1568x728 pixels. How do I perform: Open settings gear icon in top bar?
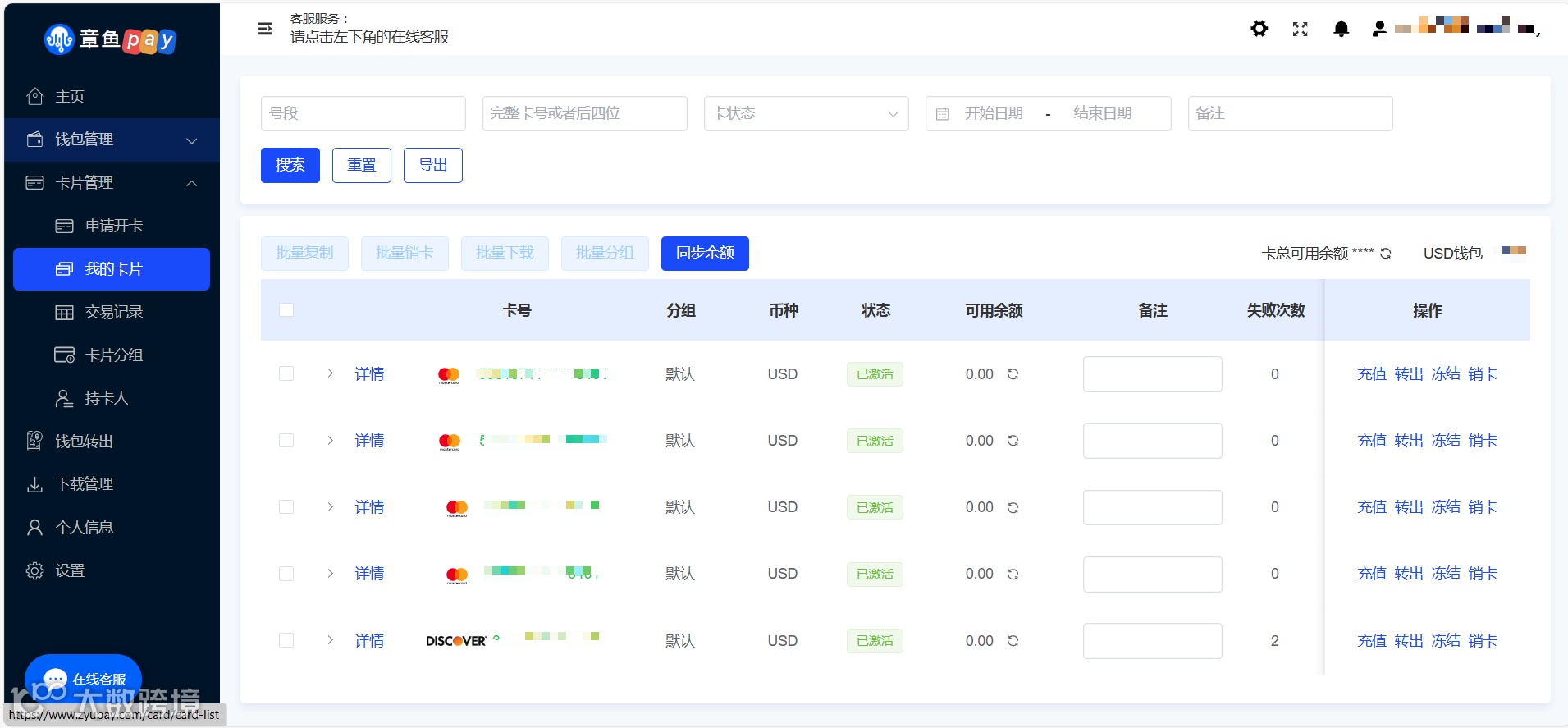coord(1259,29)
